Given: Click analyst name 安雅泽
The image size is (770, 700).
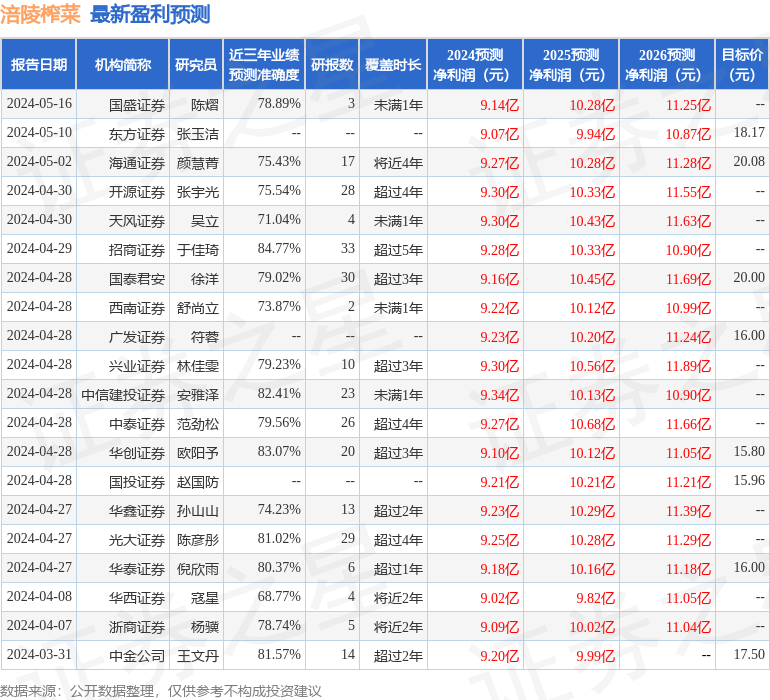Looking at the screenshot, I should click(x=198, y=395).
